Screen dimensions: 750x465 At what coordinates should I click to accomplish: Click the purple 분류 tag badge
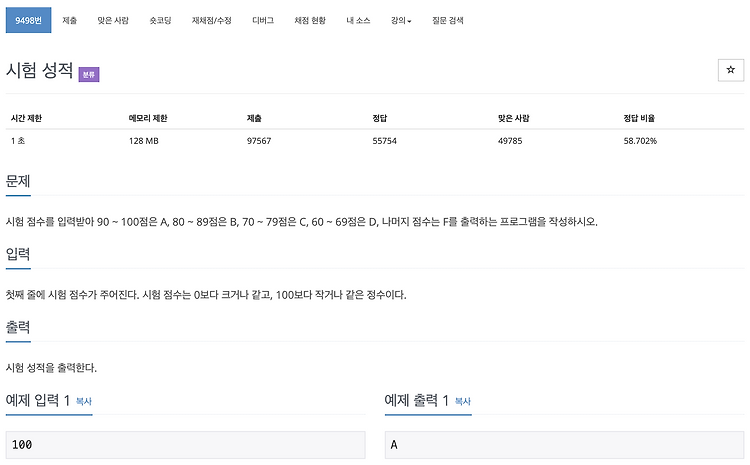pyautogui.click(x=89, y=74)
